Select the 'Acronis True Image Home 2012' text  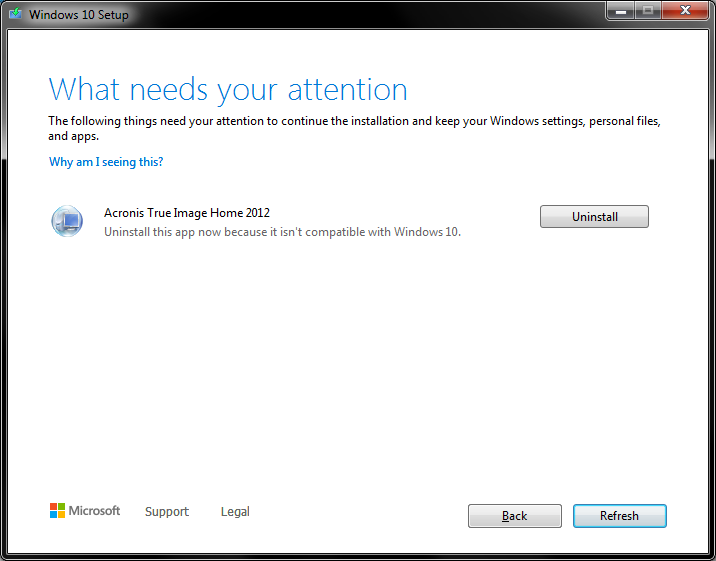187,213
